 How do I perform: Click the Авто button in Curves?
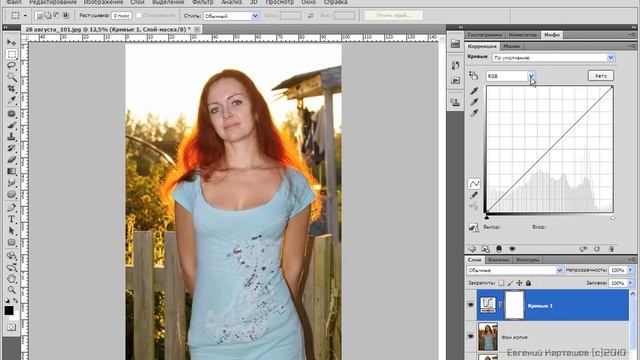click(601, 76)
